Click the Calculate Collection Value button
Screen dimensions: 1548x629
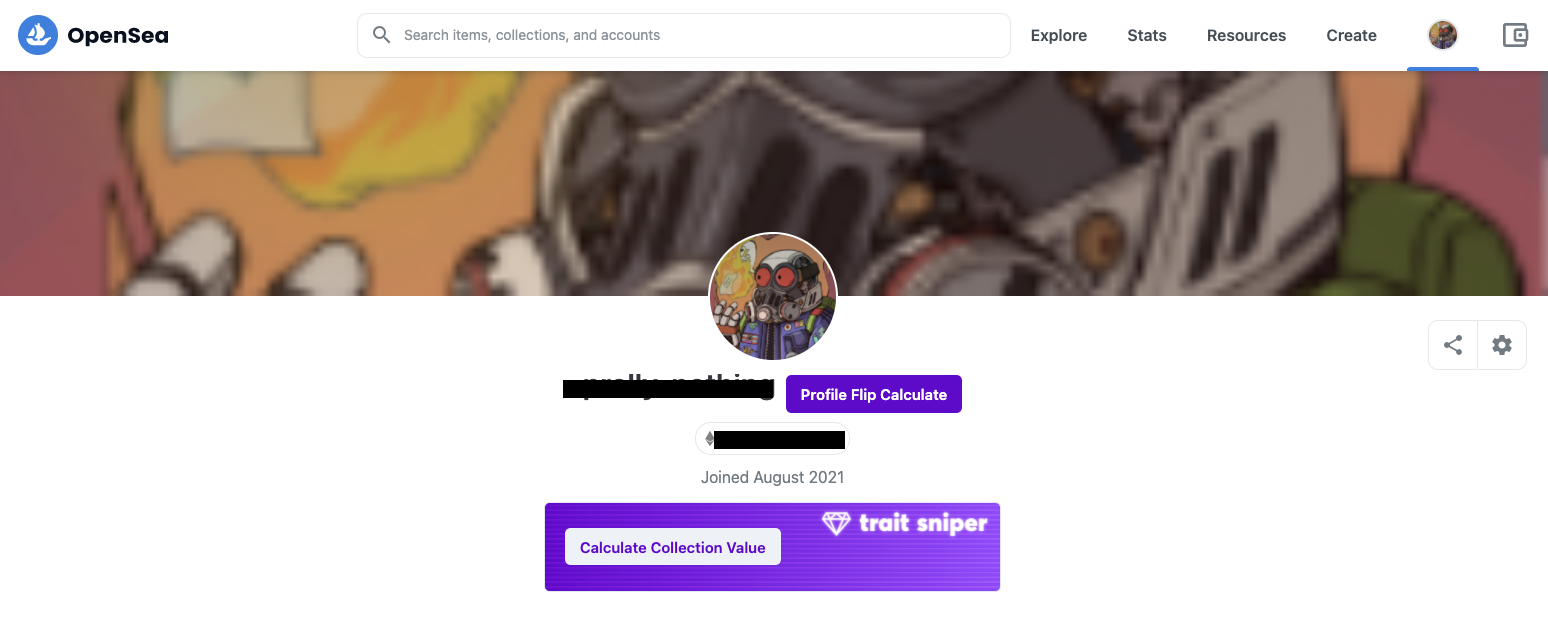(673, 547)
